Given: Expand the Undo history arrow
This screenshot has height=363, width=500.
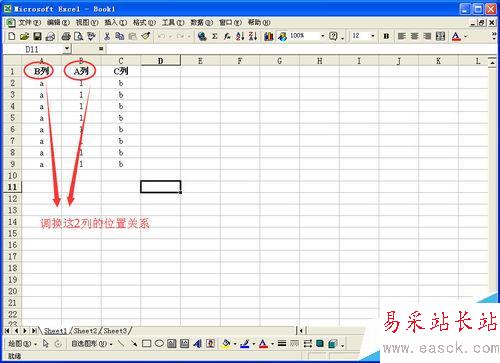Looking at the screenshot, I should 170,36.
